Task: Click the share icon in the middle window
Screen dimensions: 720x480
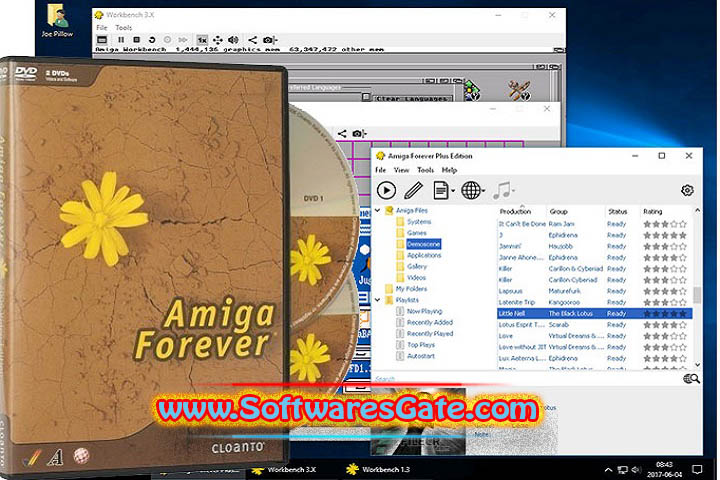Action: [342, 133]
